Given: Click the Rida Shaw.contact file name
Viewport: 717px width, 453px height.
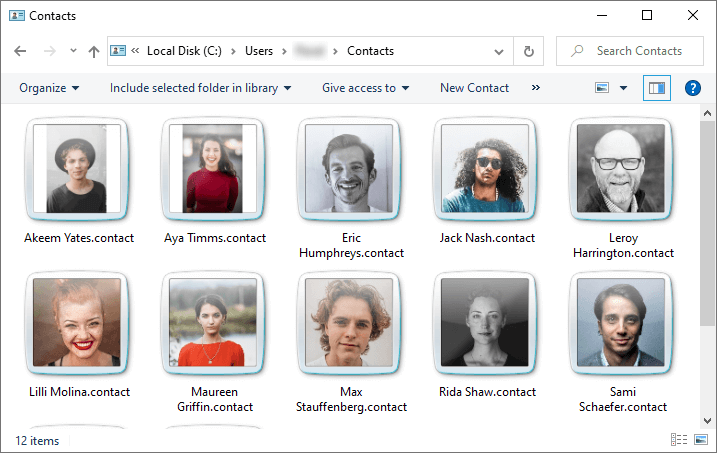Looking at the screenshot, I should click(x=487, y=392).
